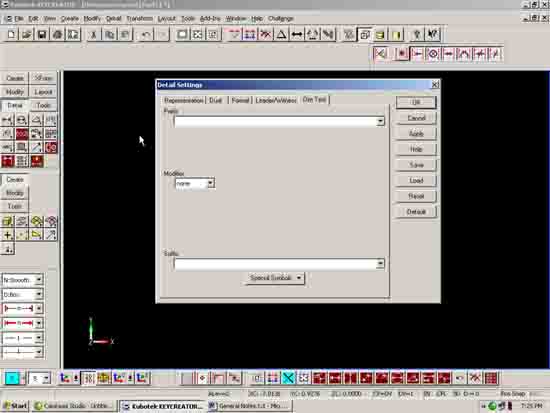The height and width of the screenshot is (413, 550).
Task: Expand the Suffix dropdown arrow
Action: click(380, 264)
